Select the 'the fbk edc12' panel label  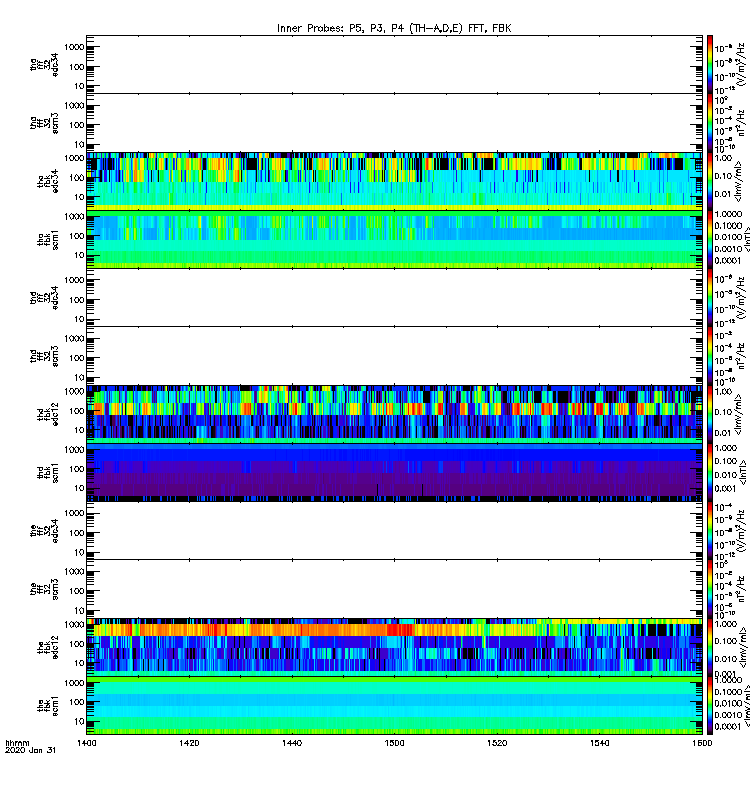(x=48, y=647)
